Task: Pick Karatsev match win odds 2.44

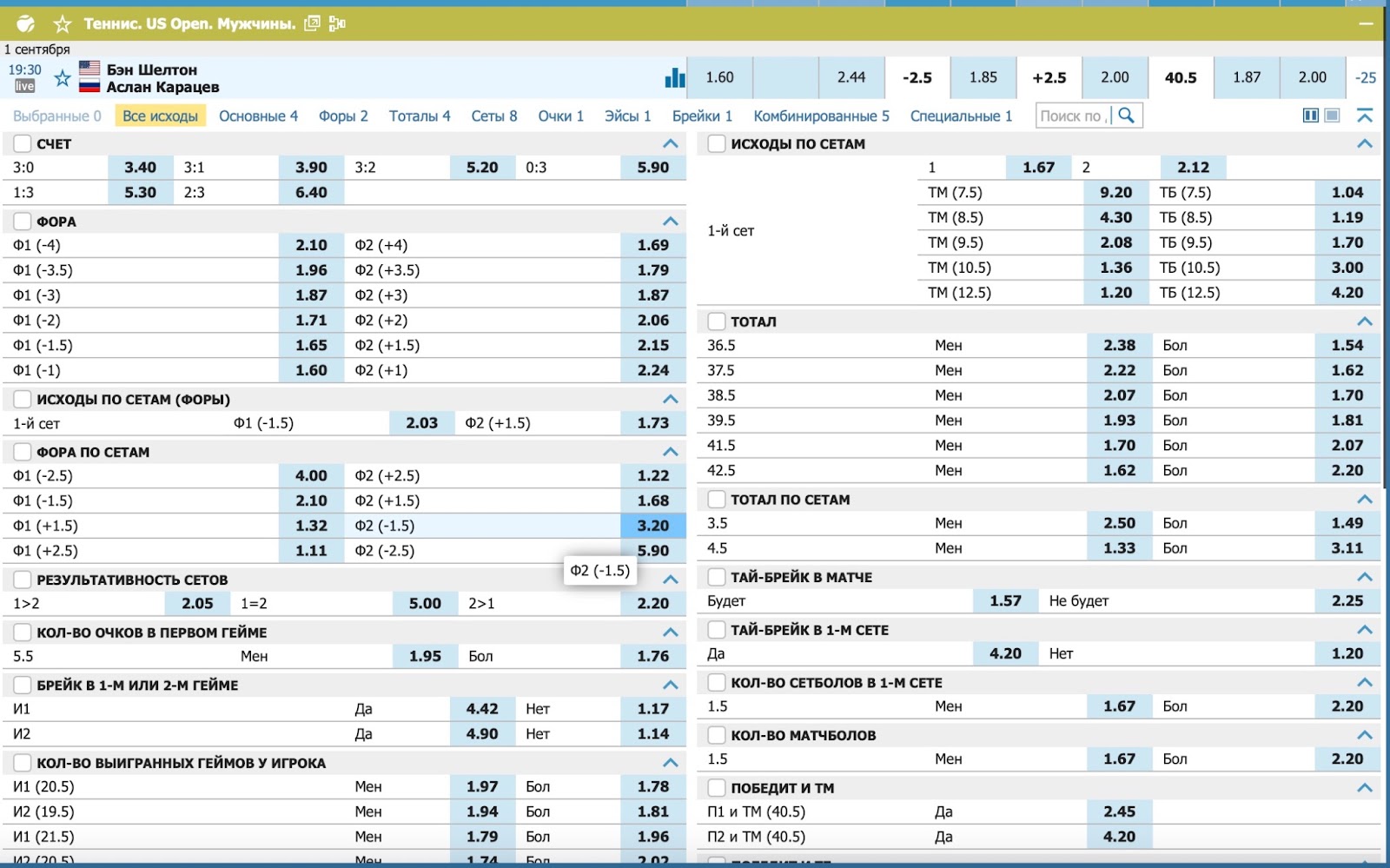Action: [851, 77]
